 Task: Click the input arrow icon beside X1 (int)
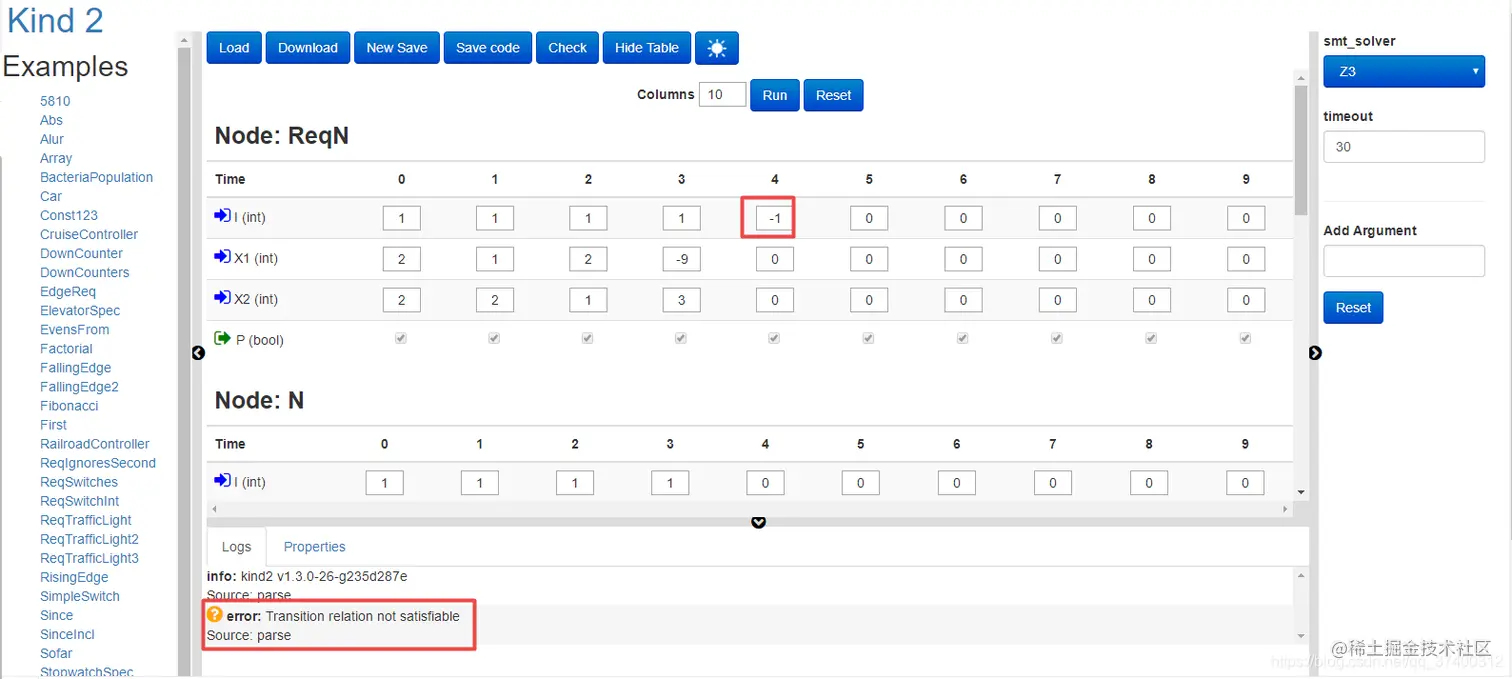click(x=222, y=257)
